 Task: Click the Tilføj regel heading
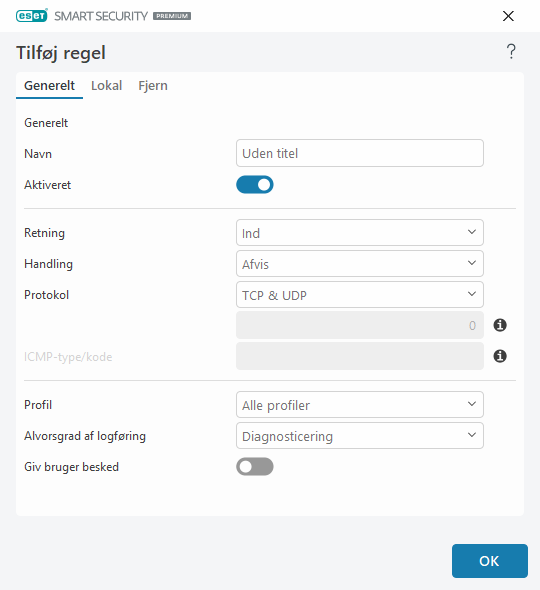pos(61,53)
